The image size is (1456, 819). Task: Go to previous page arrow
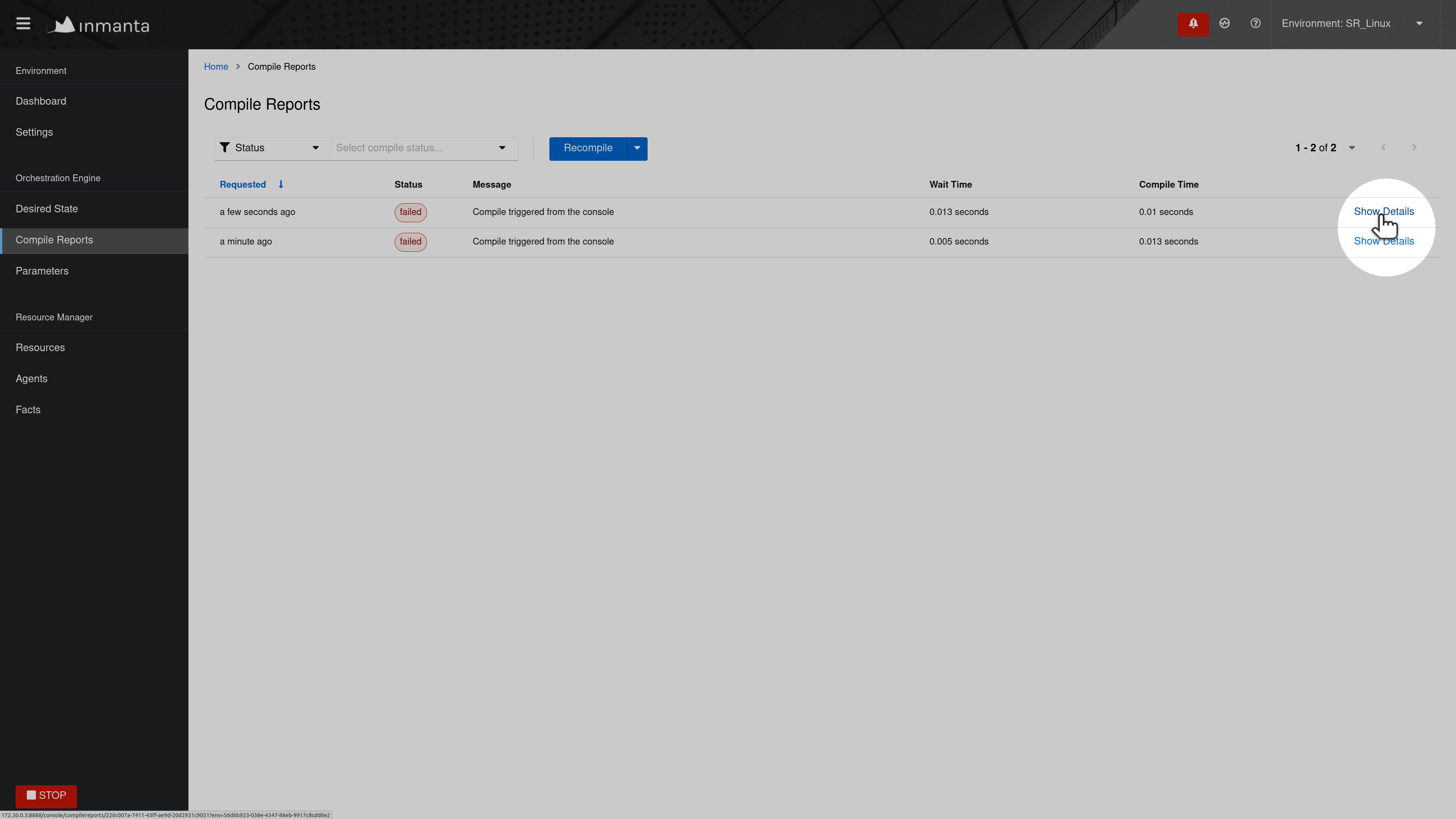[1383, 147]
